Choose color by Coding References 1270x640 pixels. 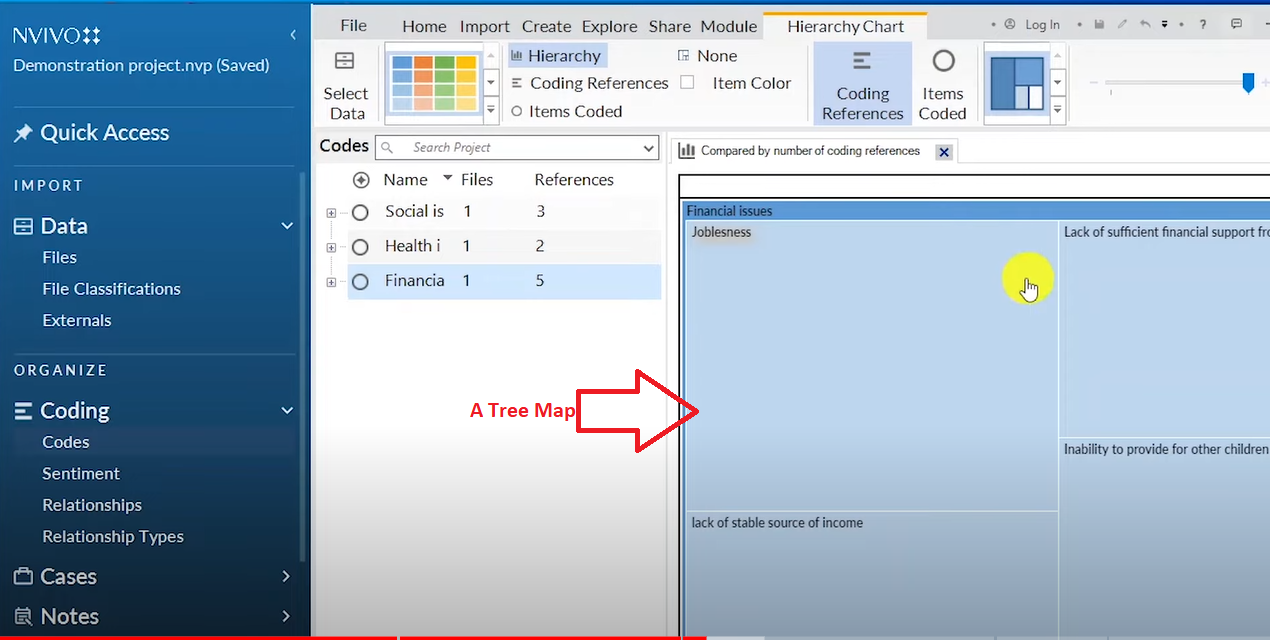click(589, 84)
